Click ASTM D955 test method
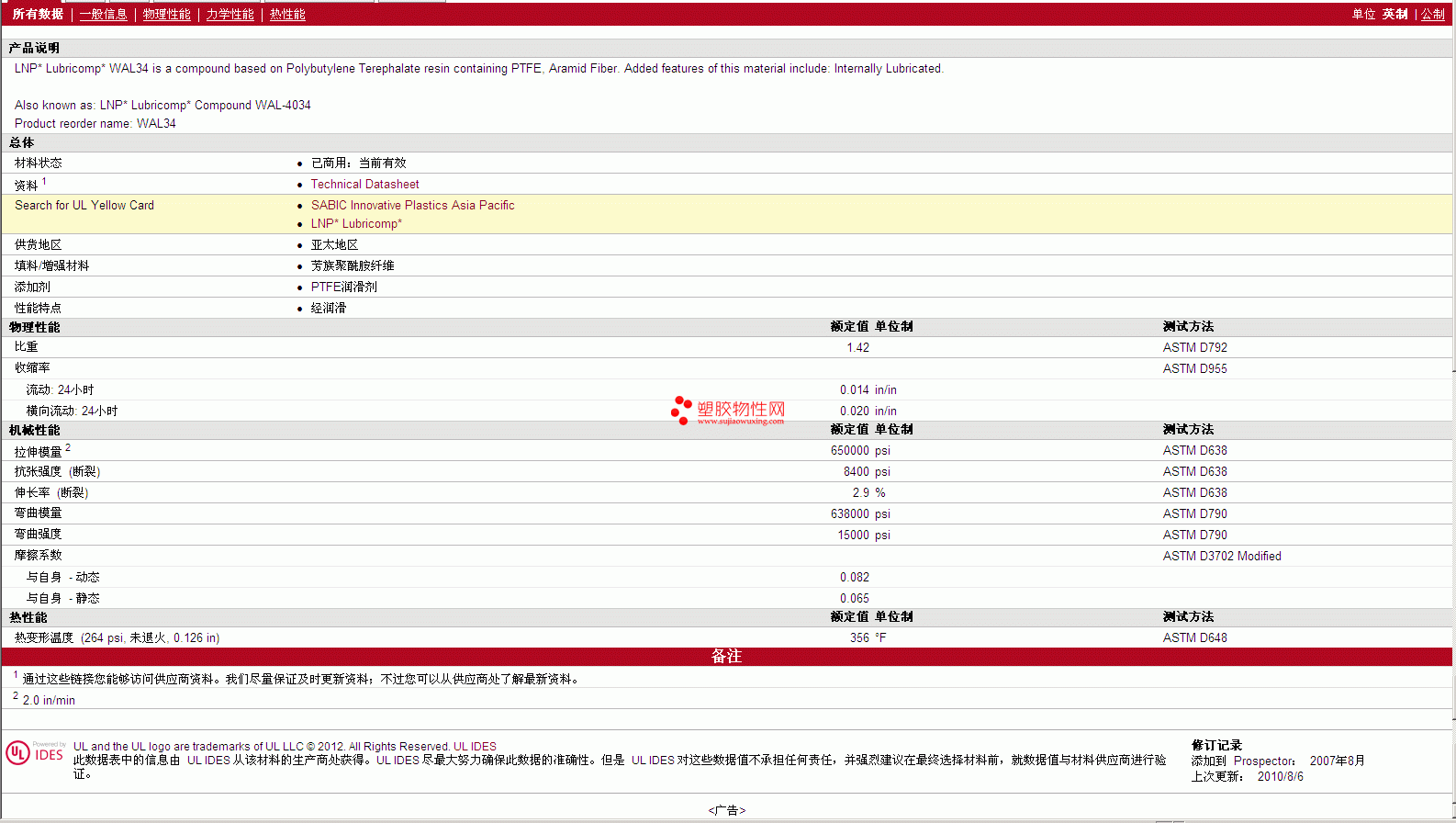This screenshot has width=1456, height=823. coord(1194,368)
